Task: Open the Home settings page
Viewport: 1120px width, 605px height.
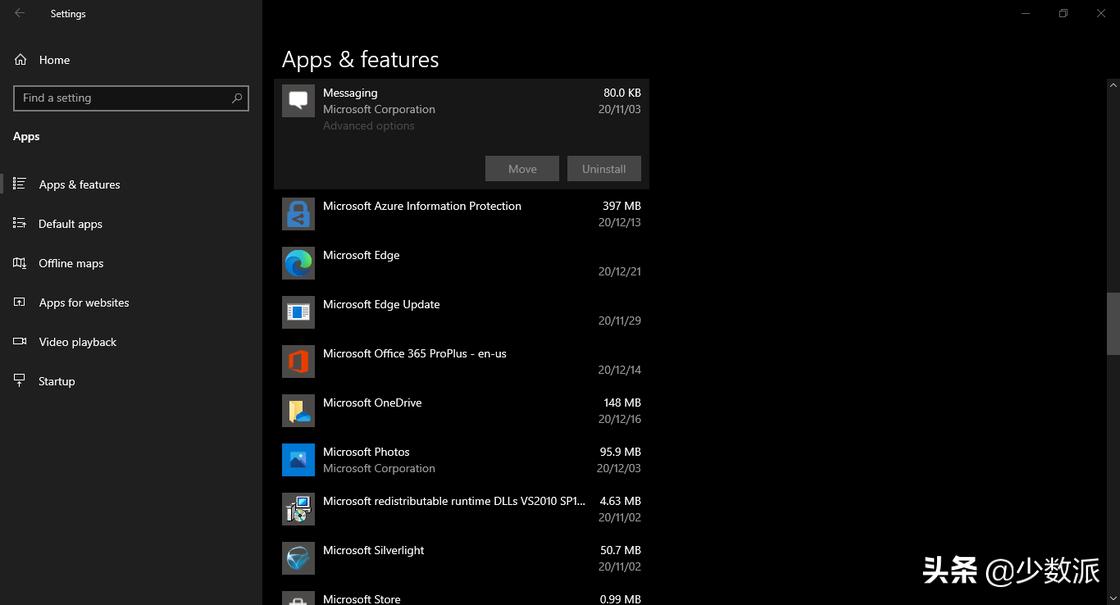Action: point(131,60)
